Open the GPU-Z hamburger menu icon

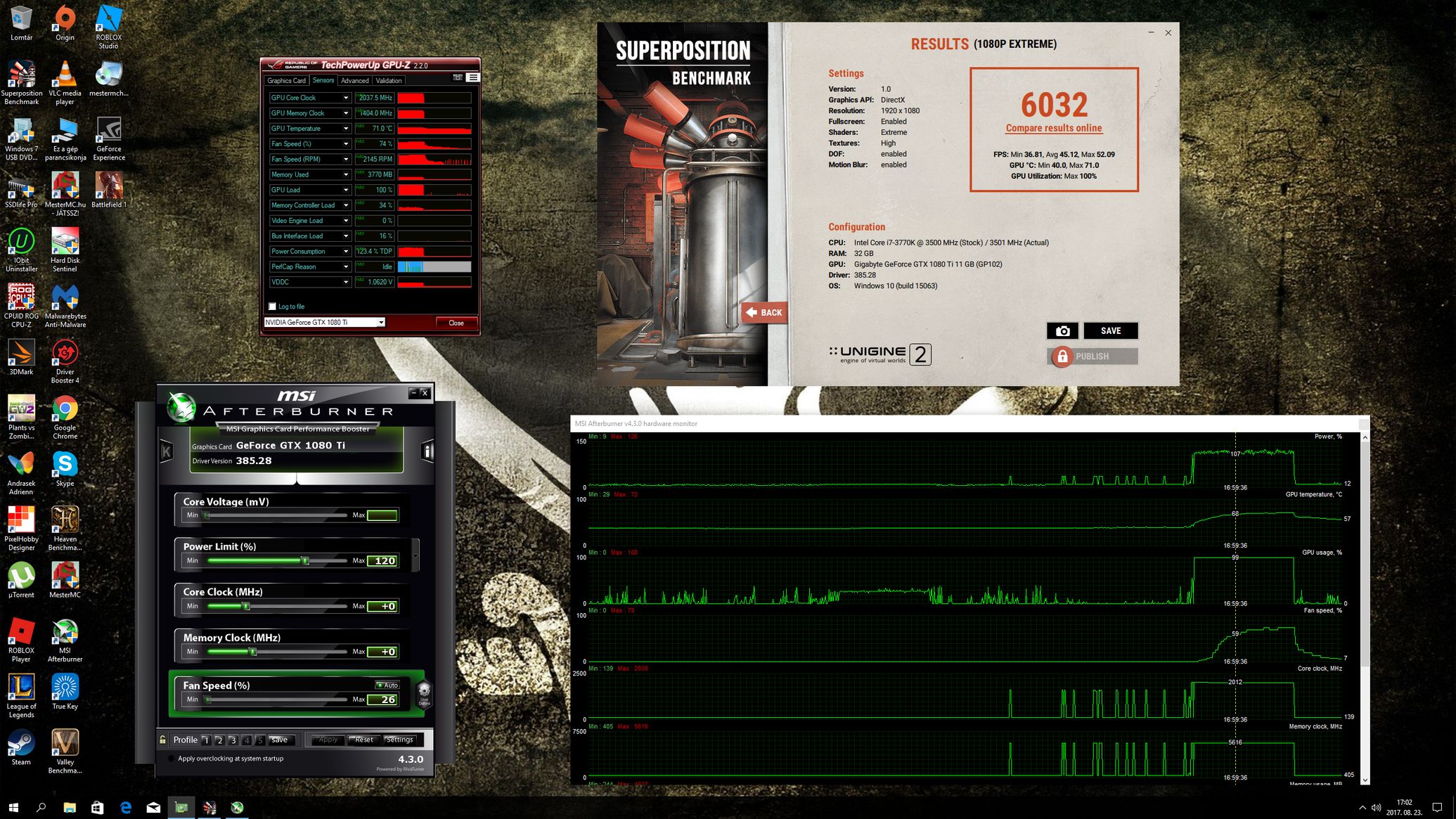coord(473,77)
